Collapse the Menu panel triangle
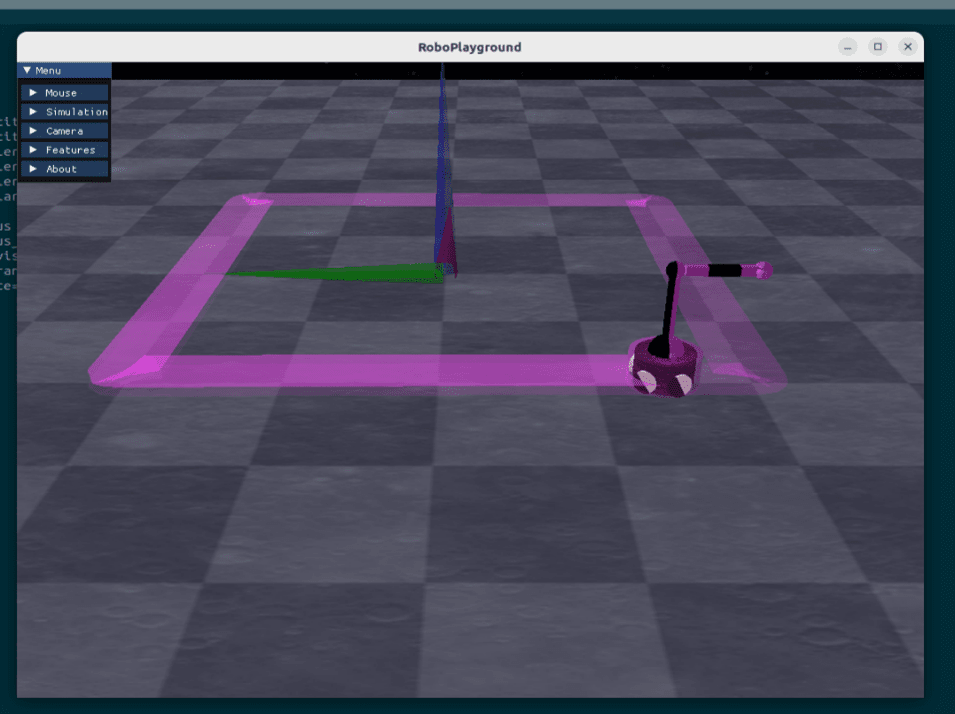 (27, 71)
